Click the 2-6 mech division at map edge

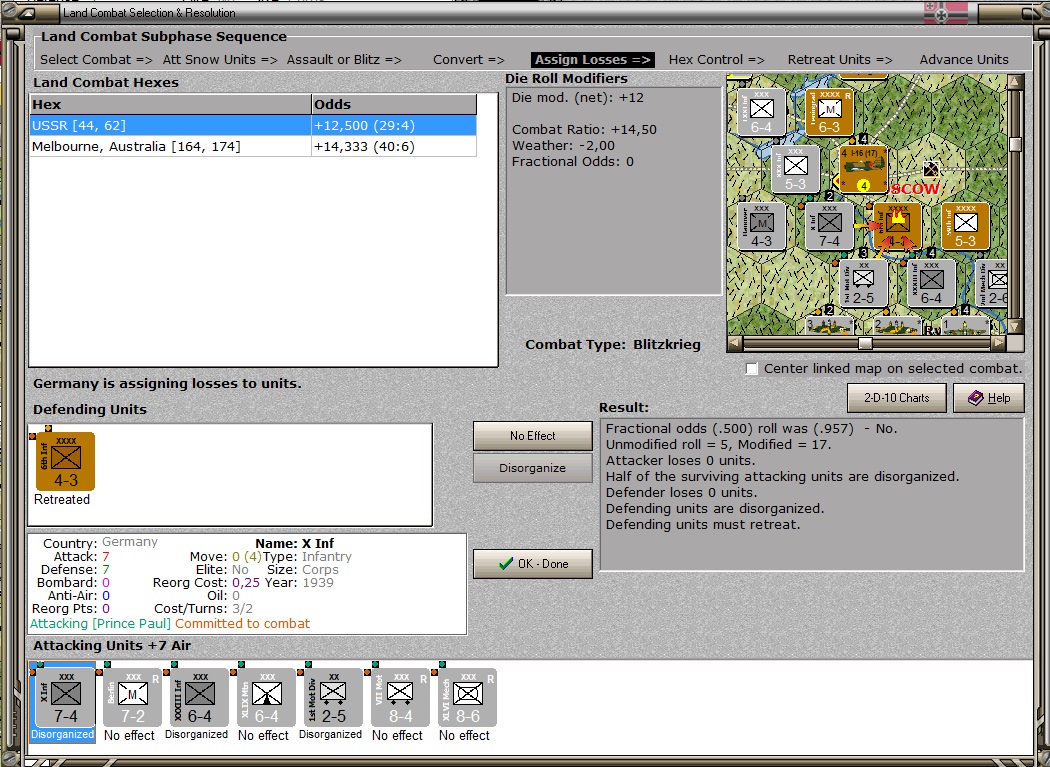coord(994,284)
